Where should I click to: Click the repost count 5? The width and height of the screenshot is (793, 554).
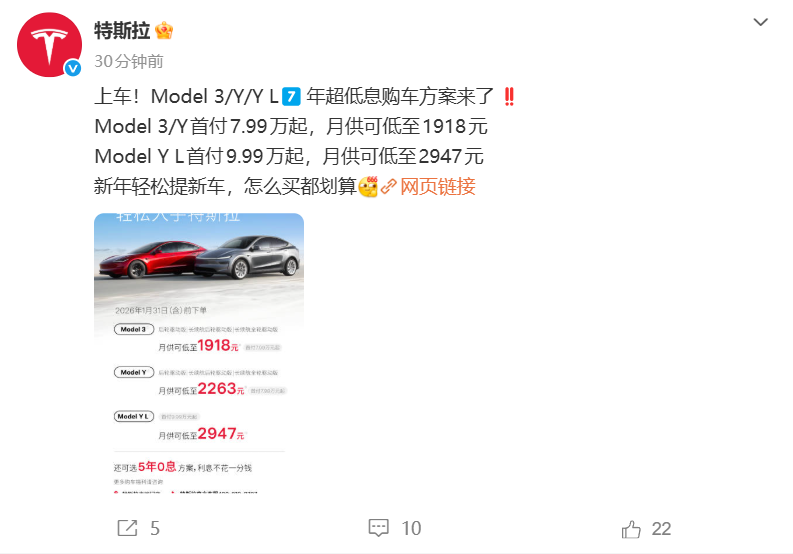[155, 529]
